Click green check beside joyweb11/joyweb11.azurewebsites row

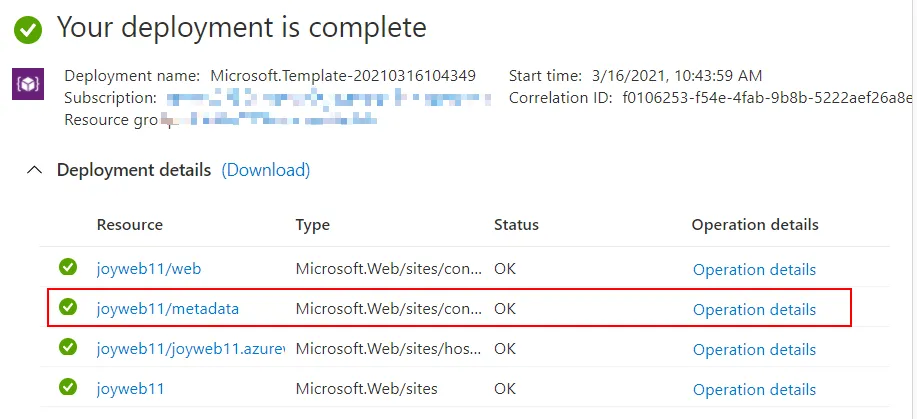(68, 348)
